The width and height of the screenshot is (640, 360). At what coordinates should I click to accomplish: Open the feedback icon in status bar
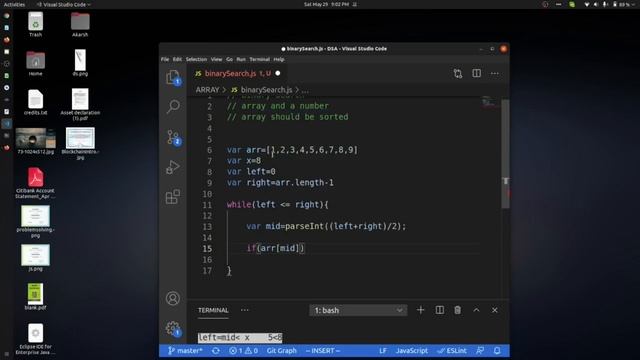pyautogui.click(x=480, y=351)
